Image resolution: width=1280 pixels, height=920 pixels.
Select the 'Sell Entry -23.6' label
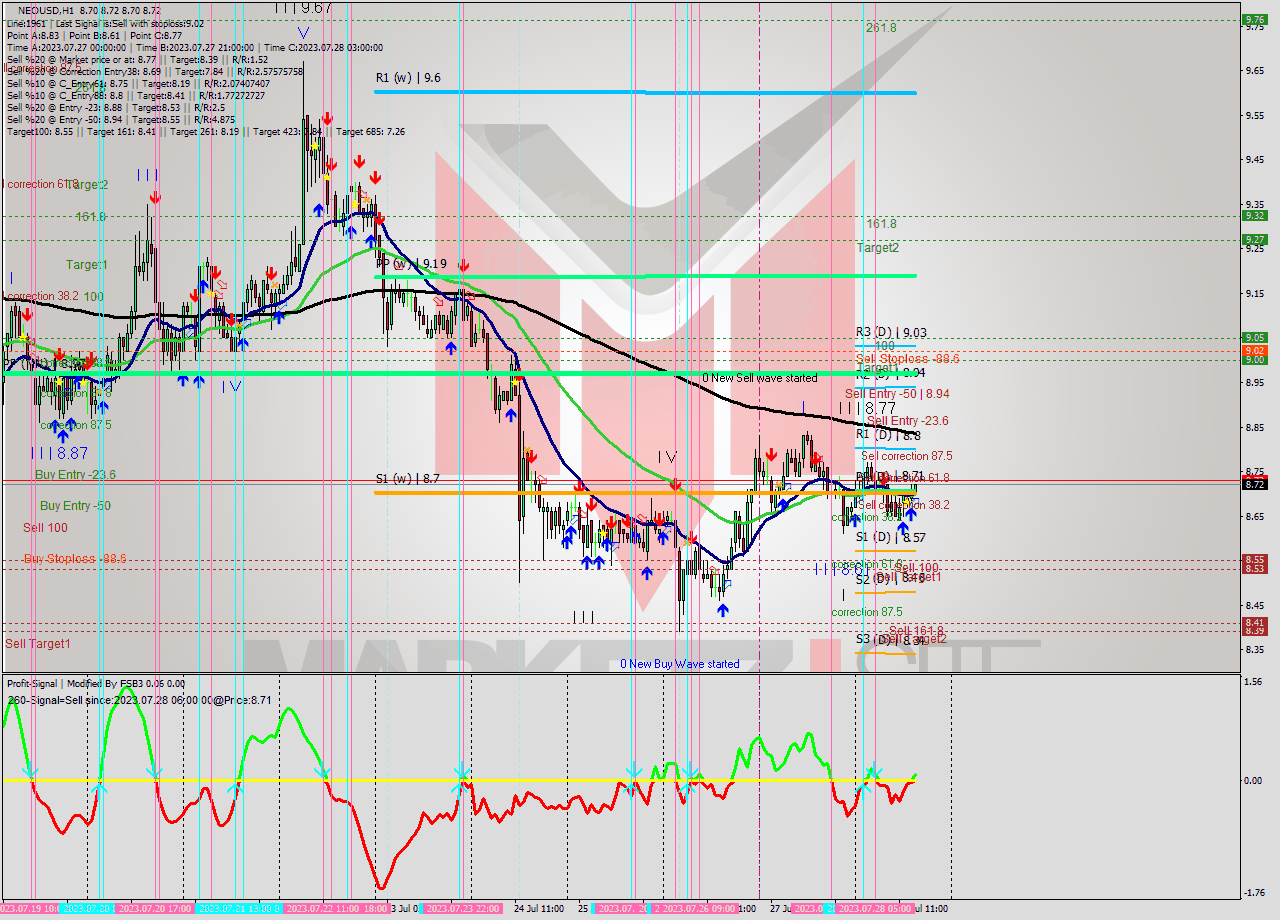click(908, 421)
